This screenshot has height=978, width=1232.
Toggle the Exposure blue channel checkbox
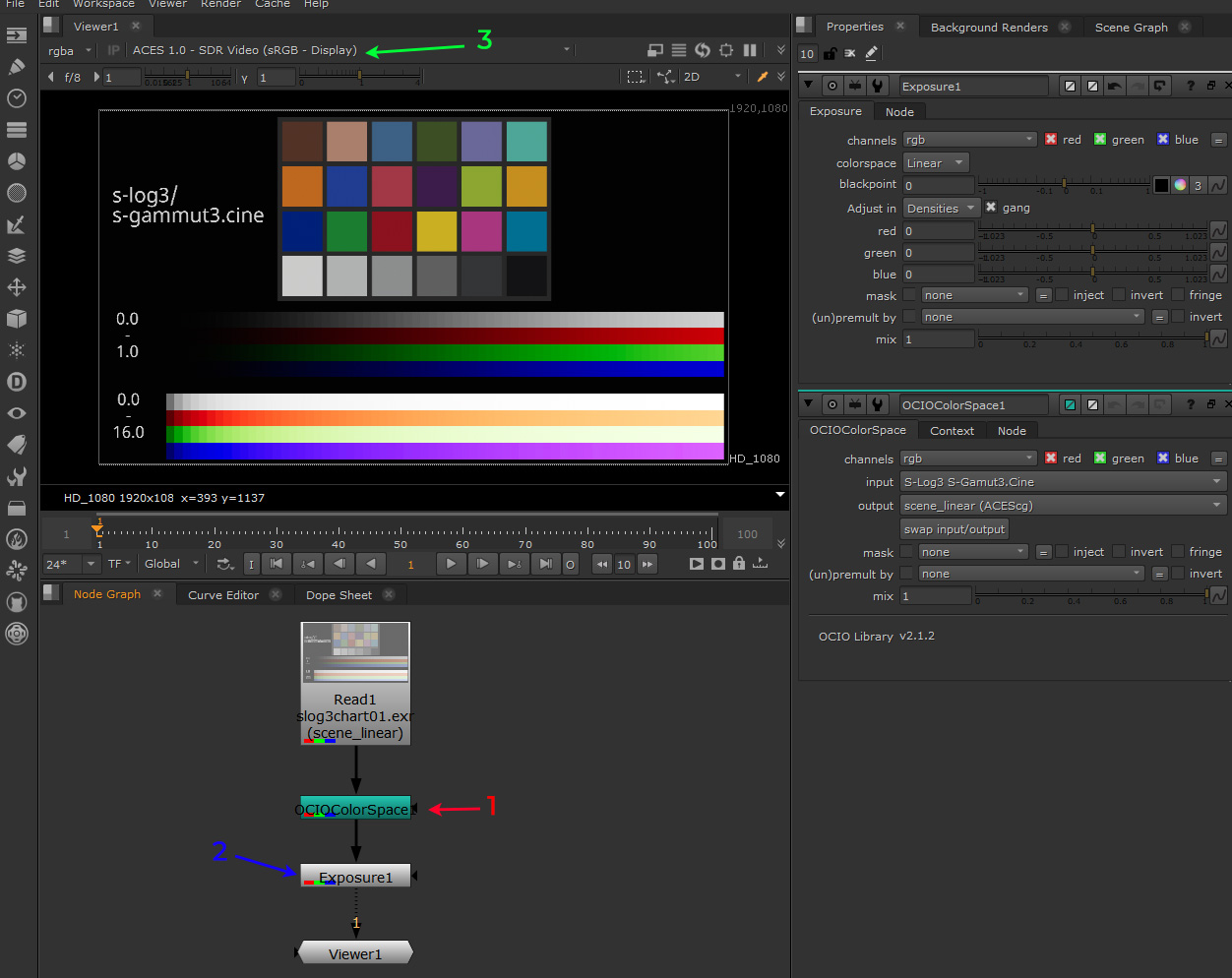point(1163,140)
